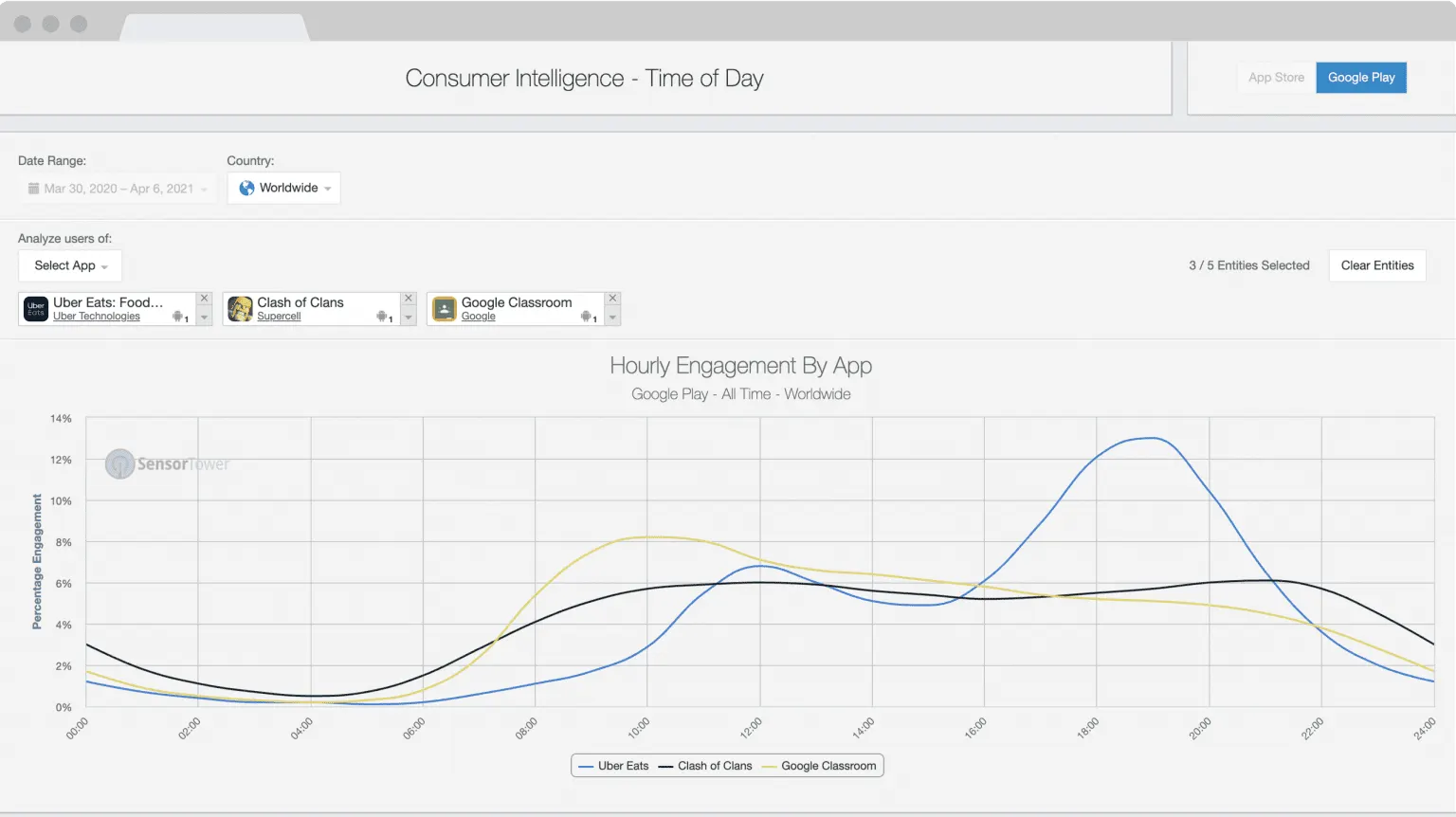This screenshot has width=1456, height=817.
Task: Expand the Google Classroom entity dropdown arrow
Action: tap(612, 318)
